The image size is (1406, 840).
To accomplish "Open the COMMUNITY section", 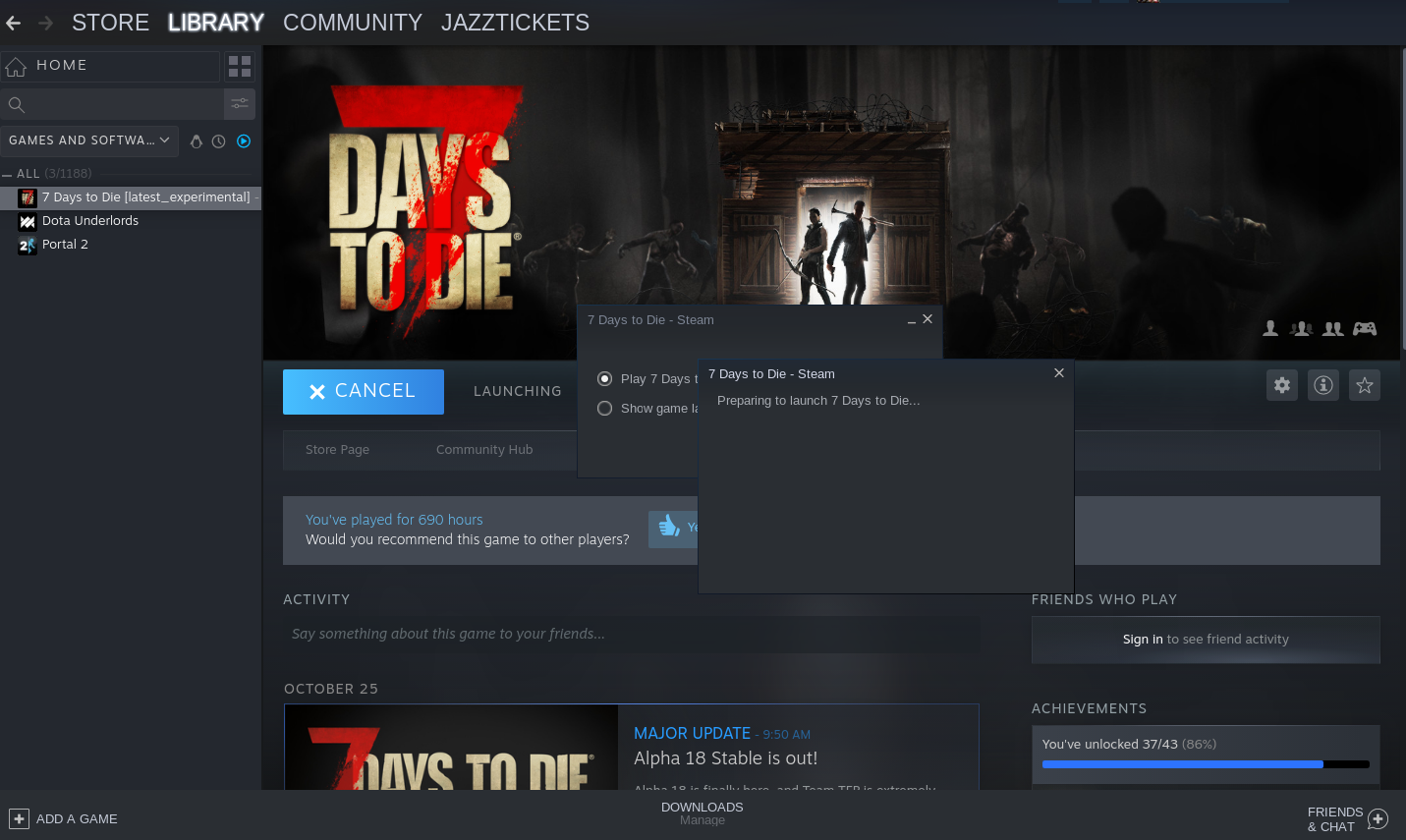I will point(353,23).
